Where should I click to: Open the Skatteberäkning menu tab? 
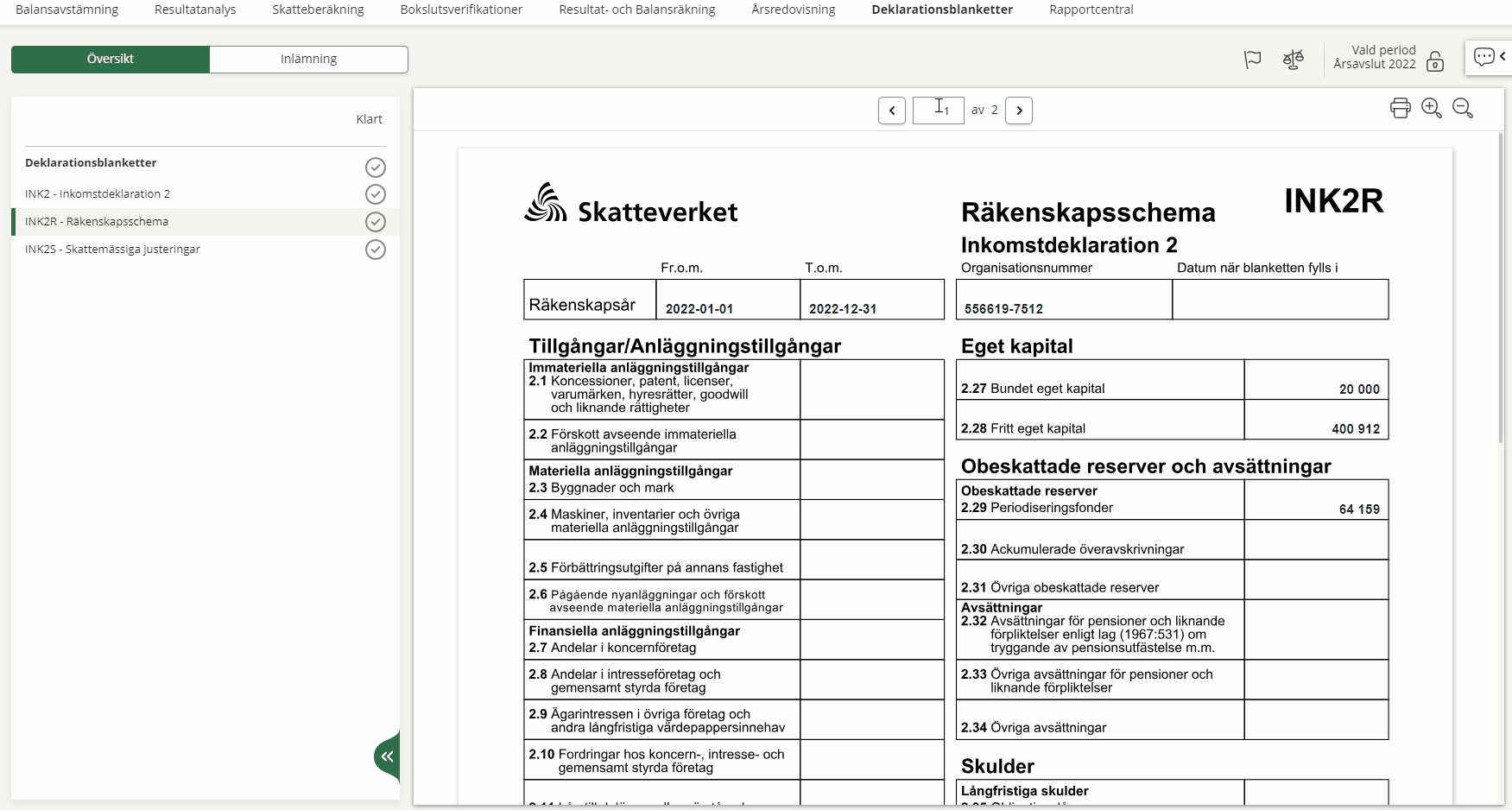coord(318,9)
